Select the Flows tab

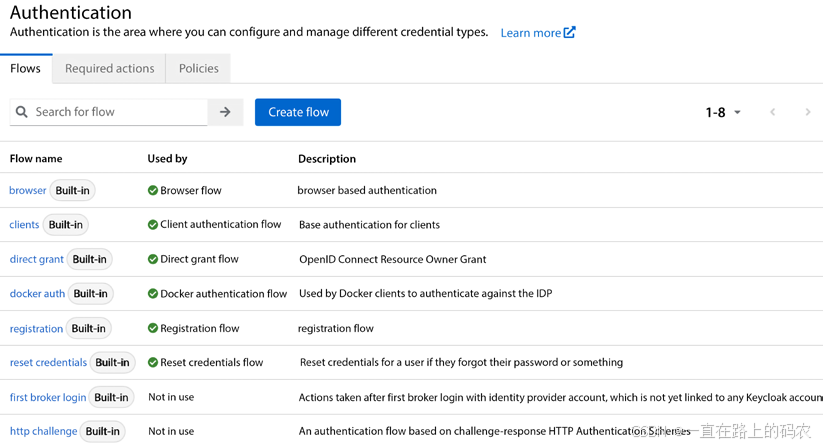point(25,68)
